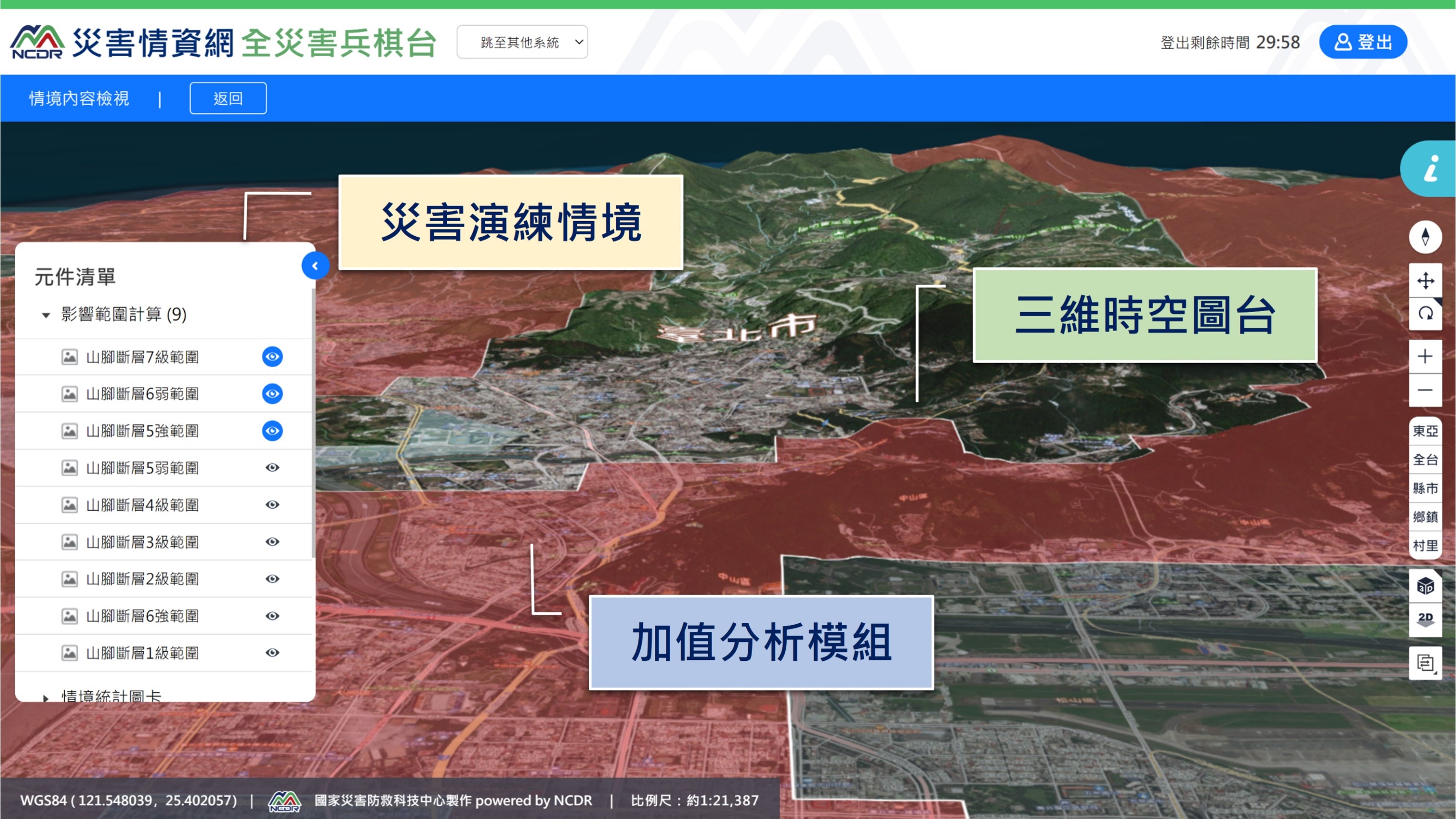Click the compass north-reset icon
Screen dimensions: 1456x819
(x=1425, y=237)
